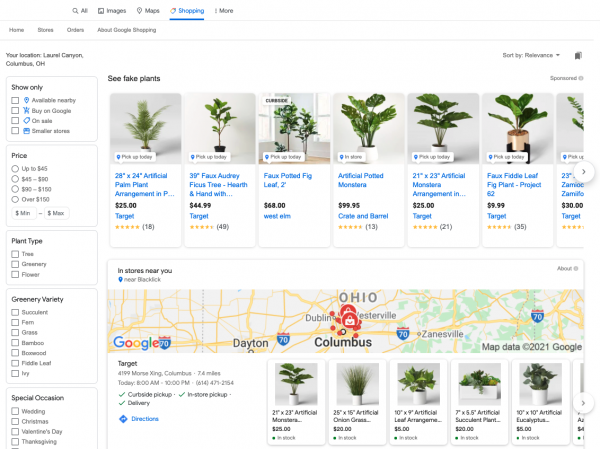The image size is (600, 449).
Task: Check the Succulent variety filter
Action: [15, 312]
